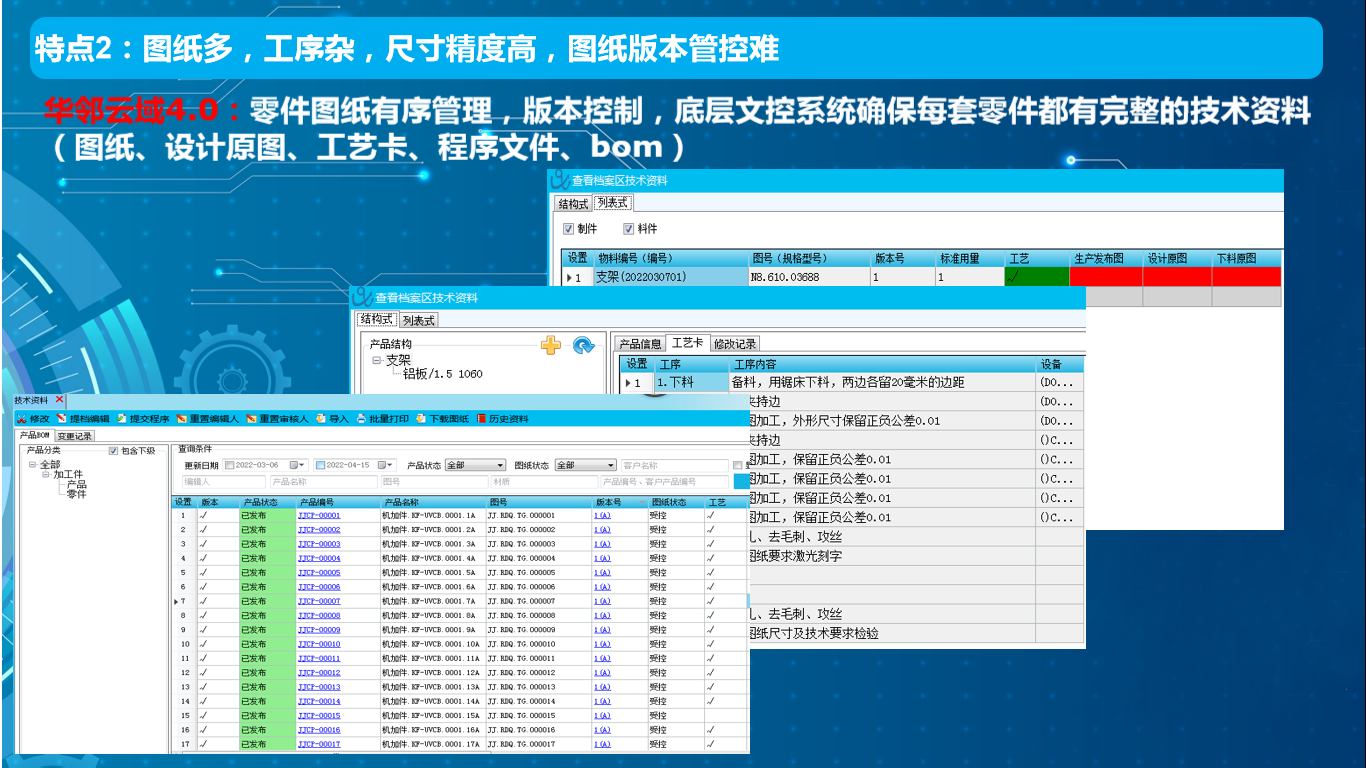Screen dimensions: 1366x768
Task: Click the 编辑人 input field
Action: [223, 481]
